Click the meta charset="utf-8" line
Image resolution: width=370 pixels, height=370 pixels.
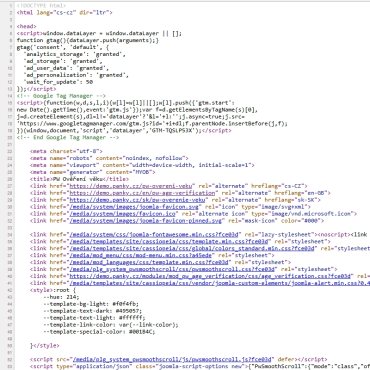[x=66, y=151]
